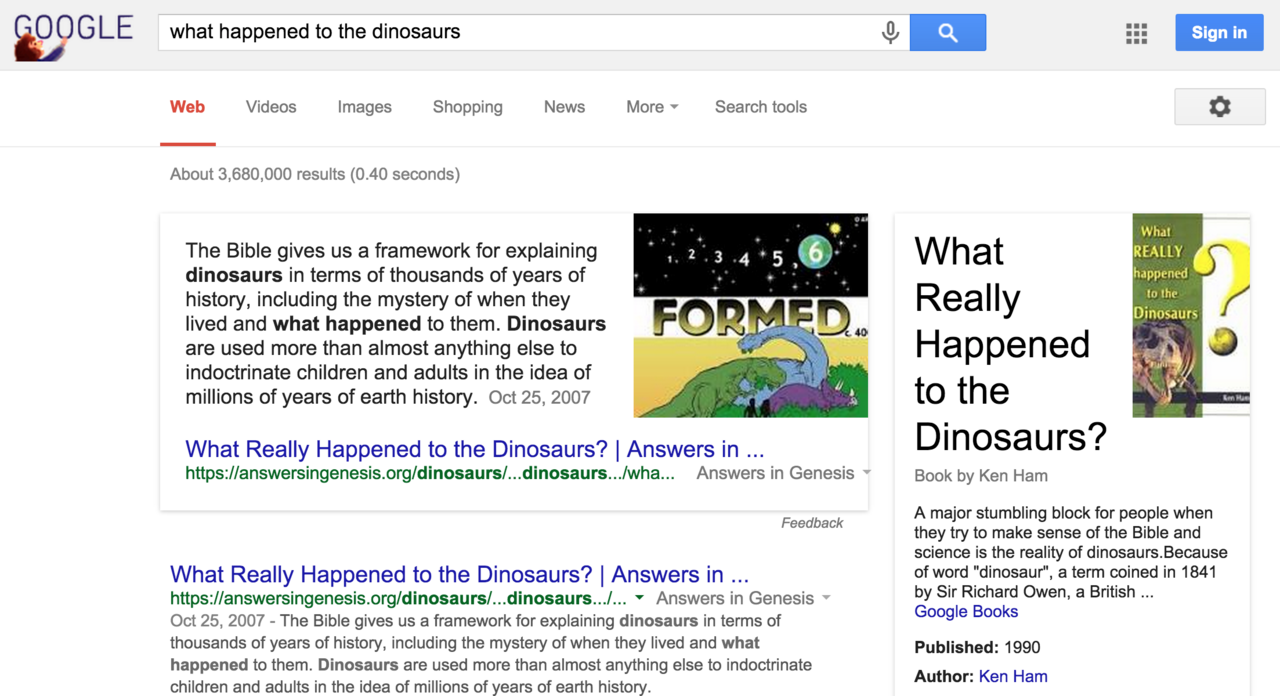
Task: Click the results count text
Action: click(315, 174)
